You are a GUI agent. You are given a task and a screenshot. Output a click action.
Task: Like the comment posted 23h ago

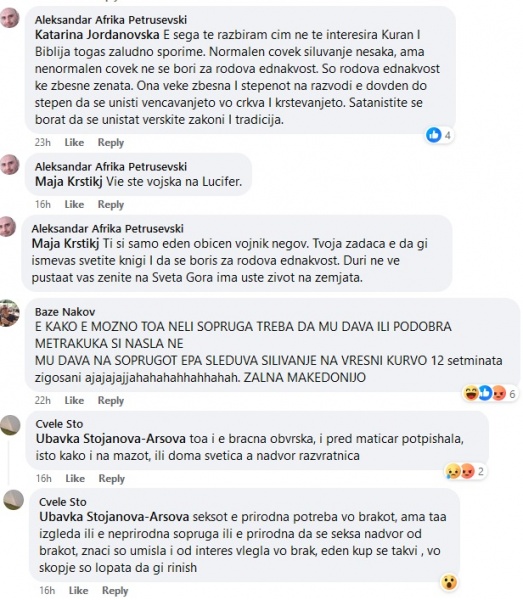click(74, 142)
